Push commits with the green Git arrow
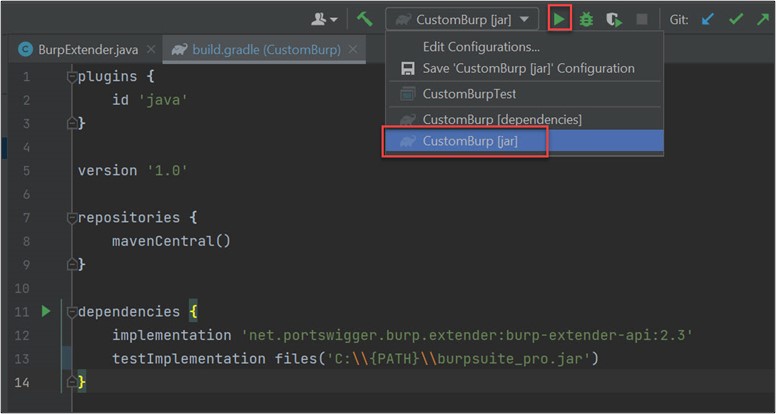 pyautogui.click(x=762, y=19)
